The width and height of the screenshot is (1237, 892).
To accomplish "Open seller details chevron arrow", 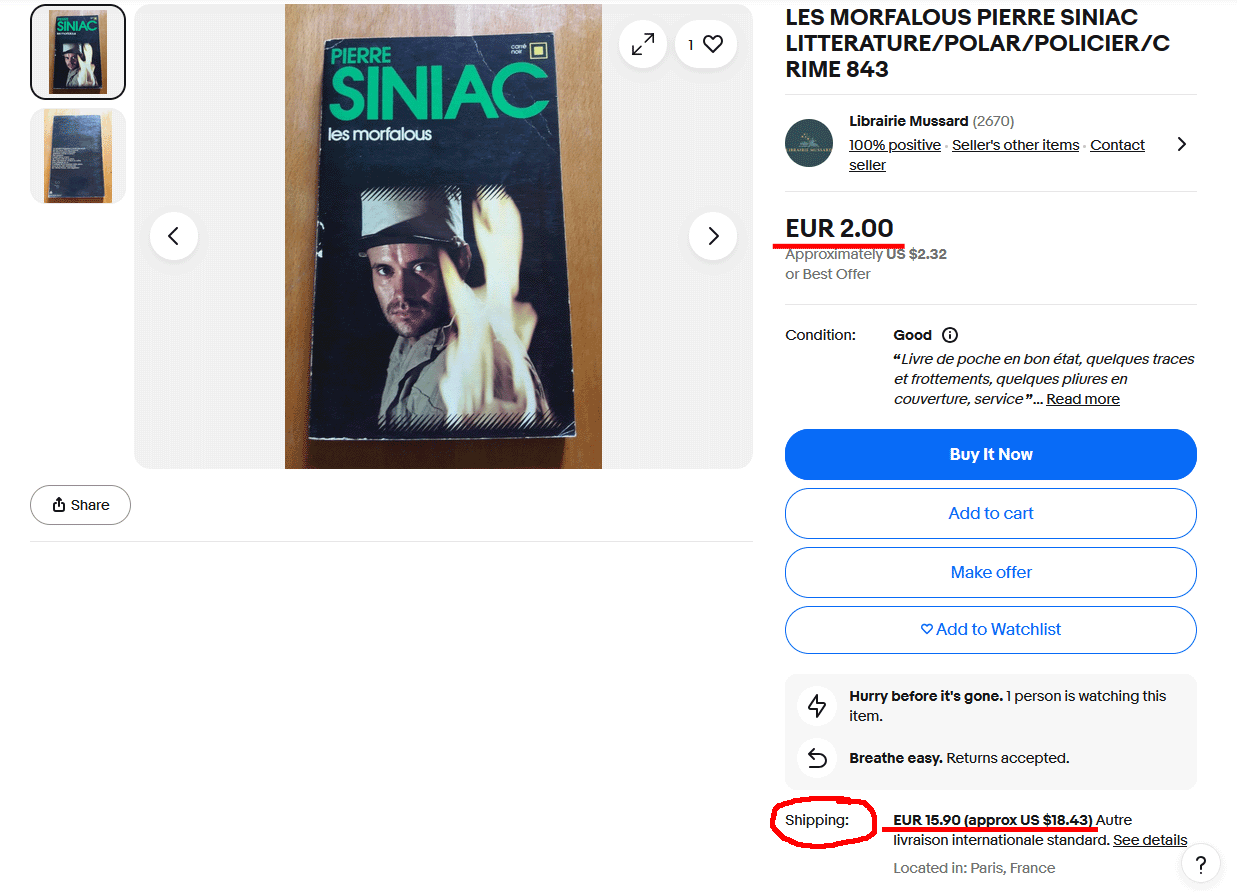I will tap(1182, 144).
